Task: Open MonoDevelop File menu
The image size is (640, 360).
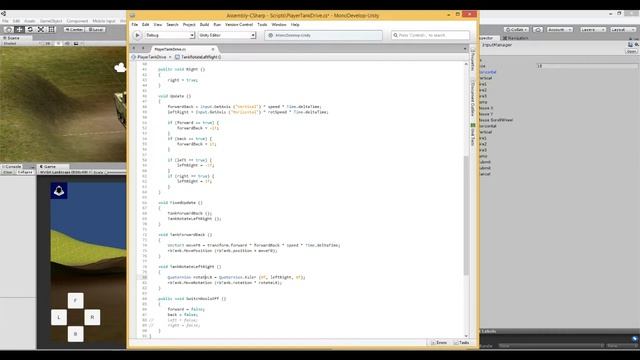Action: (x=135, y=24)
